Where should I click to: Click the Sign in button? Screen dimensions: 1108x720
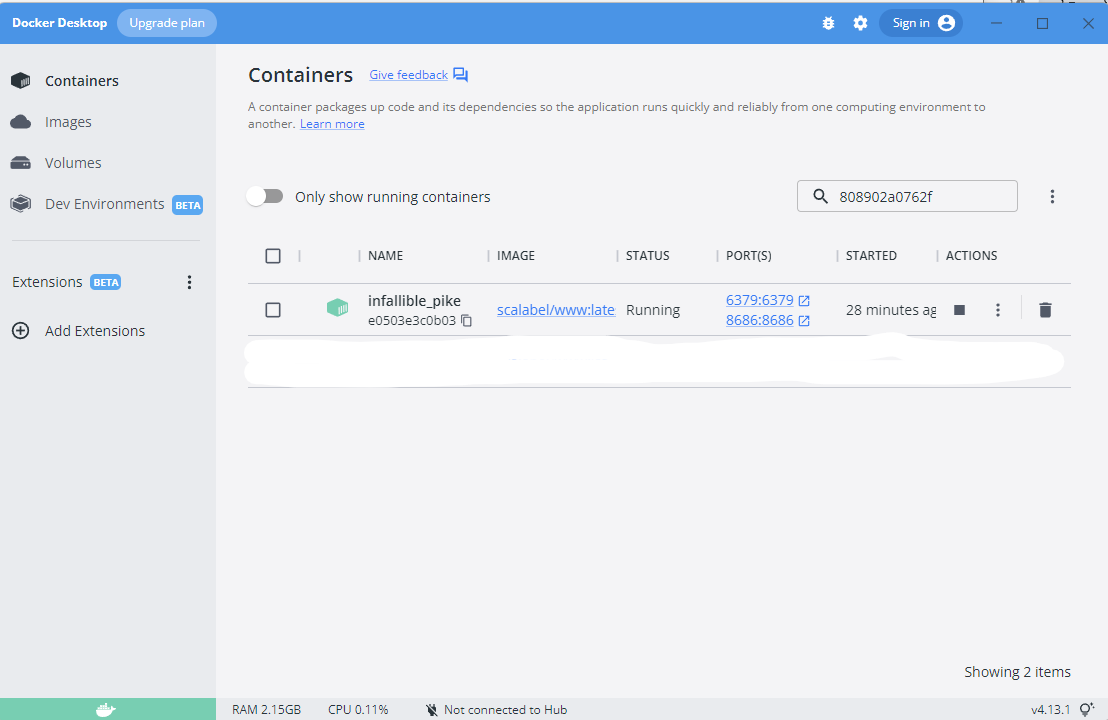(921, 23)
